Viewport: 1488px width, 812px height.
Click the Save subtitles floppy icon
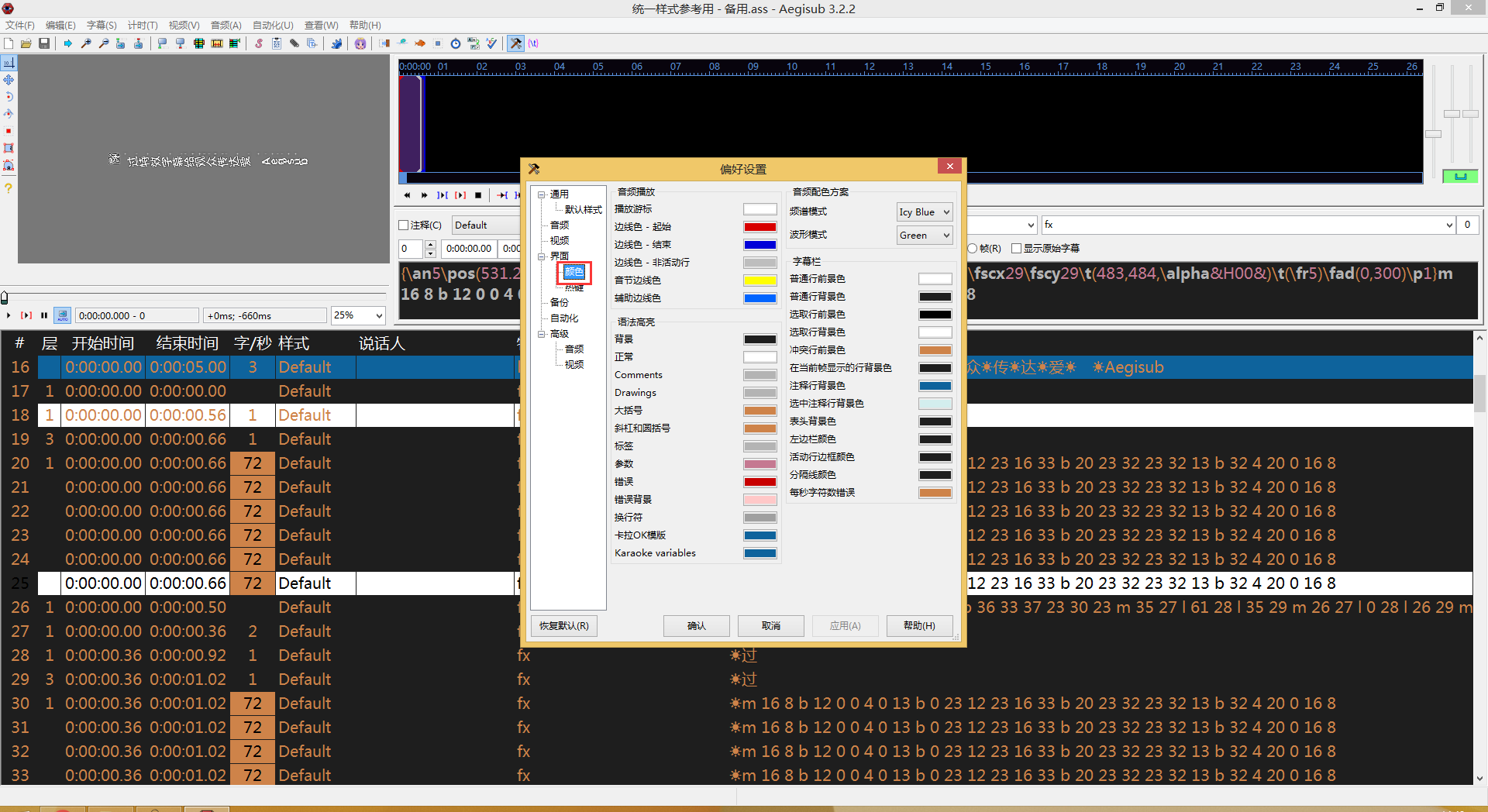coord(44,43)
